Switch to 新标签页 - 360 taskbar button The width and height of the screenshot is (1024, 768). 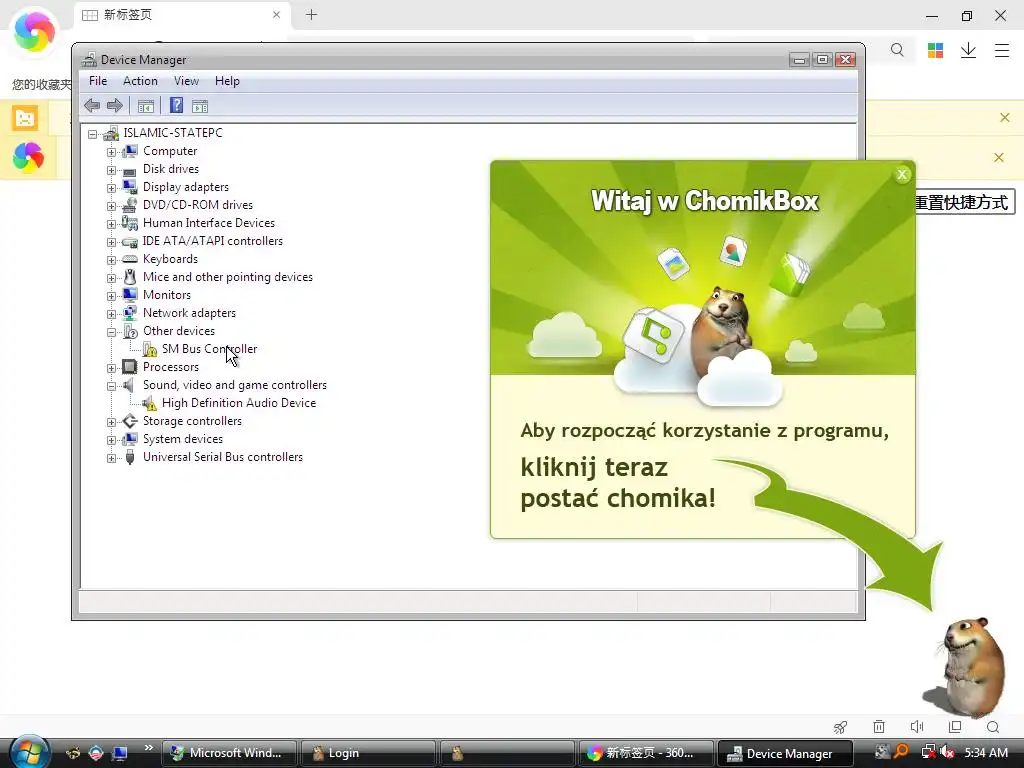646,754
